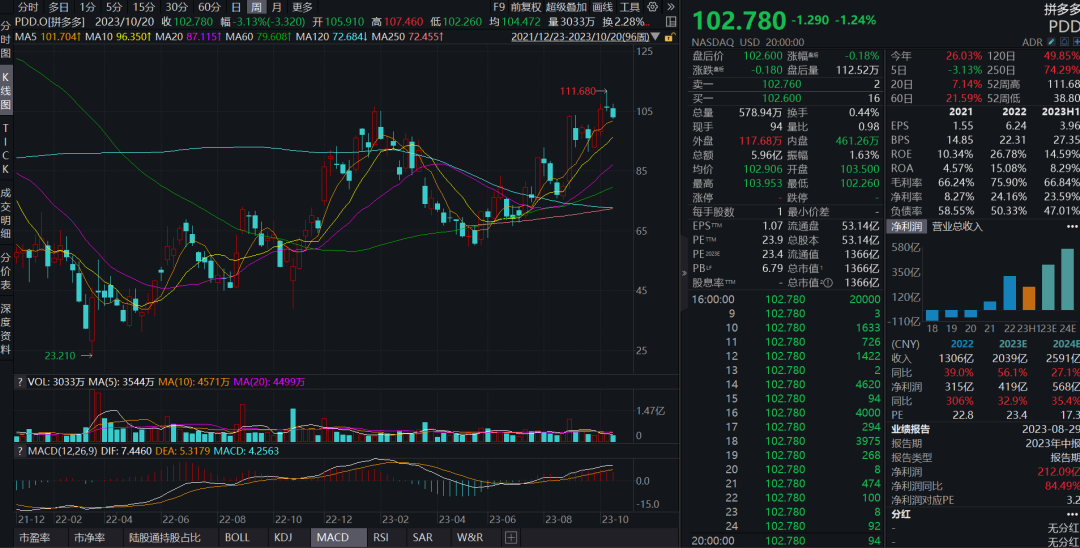Select 多日 period tab
1080x548 pixels.
pyautogui.click(x=59, y=7)
